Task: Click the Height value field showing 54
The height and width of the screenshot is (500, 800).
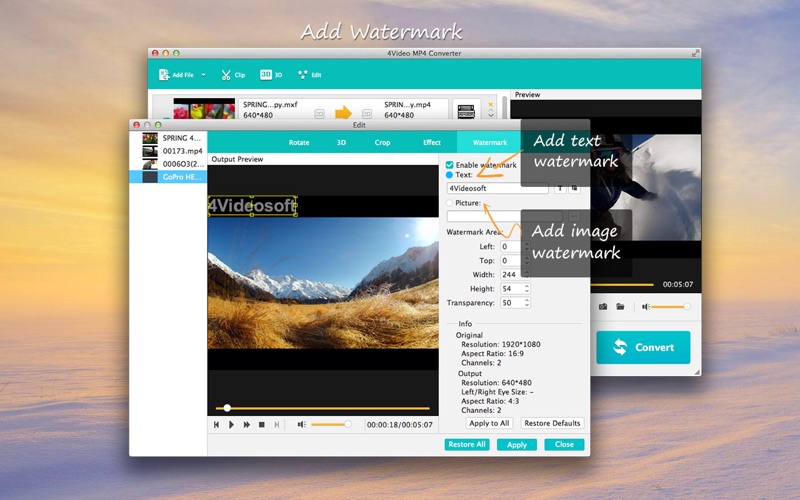Action: (512, 289)
